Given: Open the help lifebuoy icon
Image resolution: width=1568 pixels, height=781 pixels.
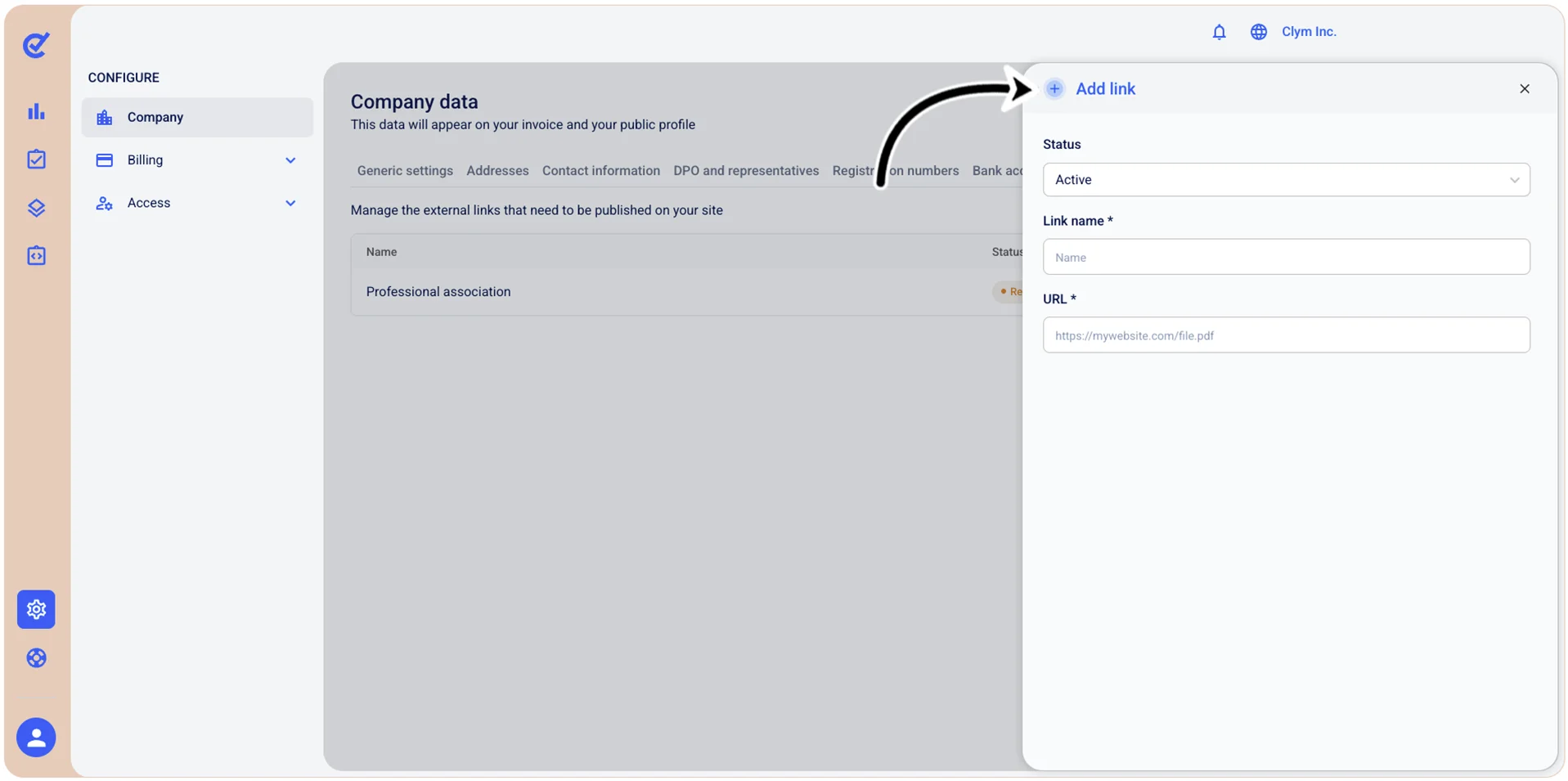Looking at the screenshot, I should click(36, 658).
